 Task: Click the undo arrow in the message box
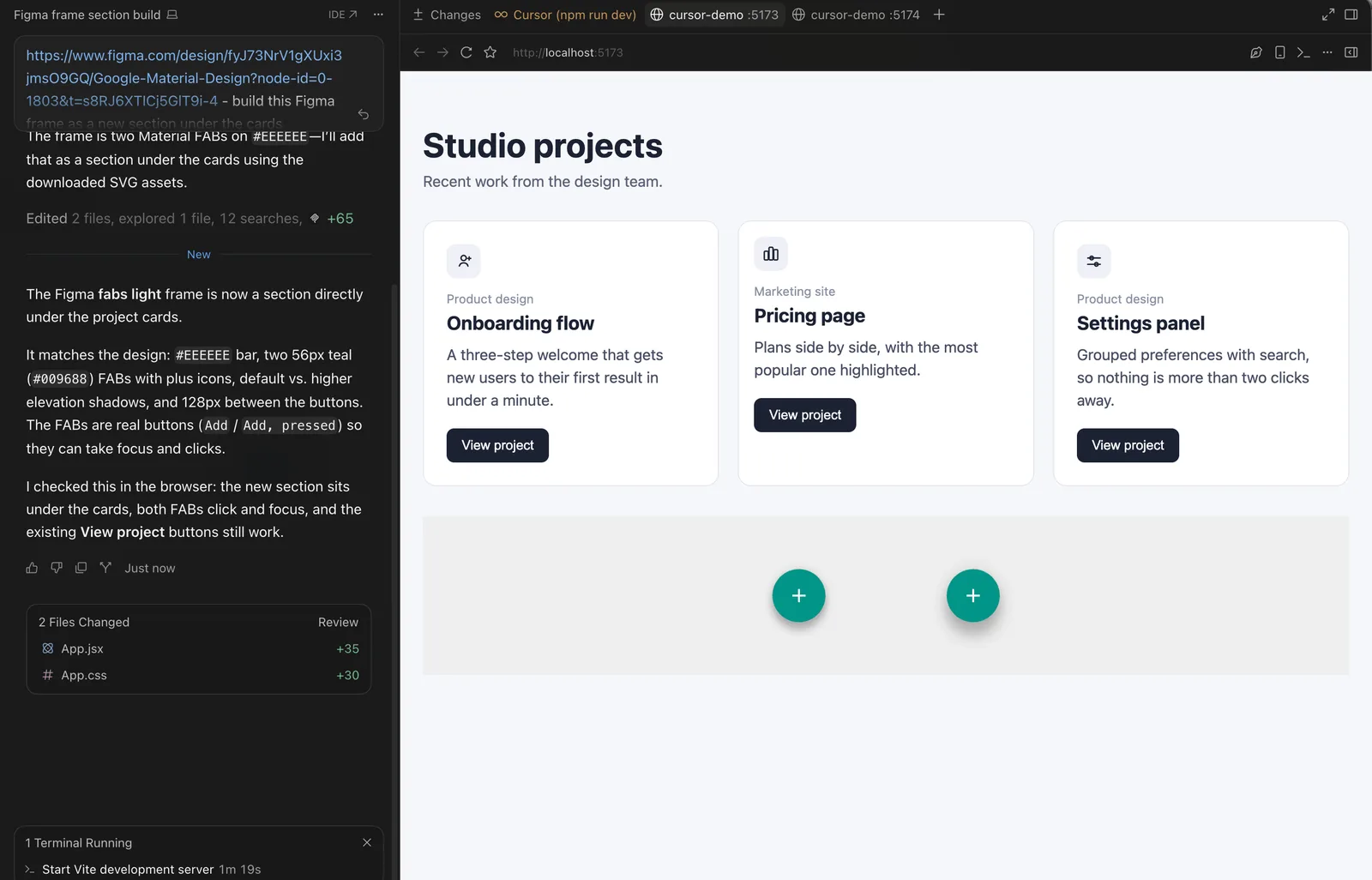tap(364, 114)
